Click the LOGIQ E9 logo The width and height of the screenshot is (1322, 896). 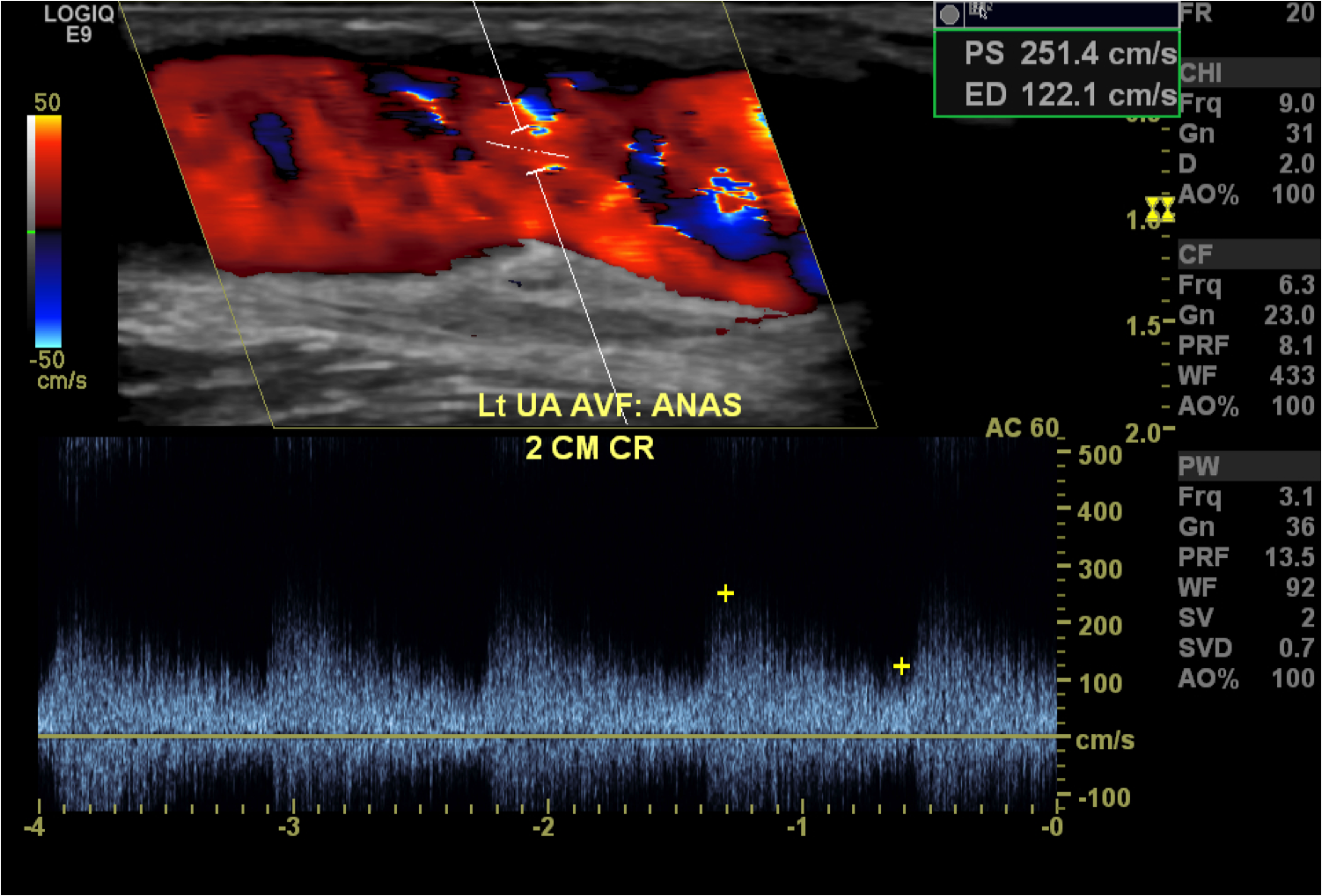[78, 24]
